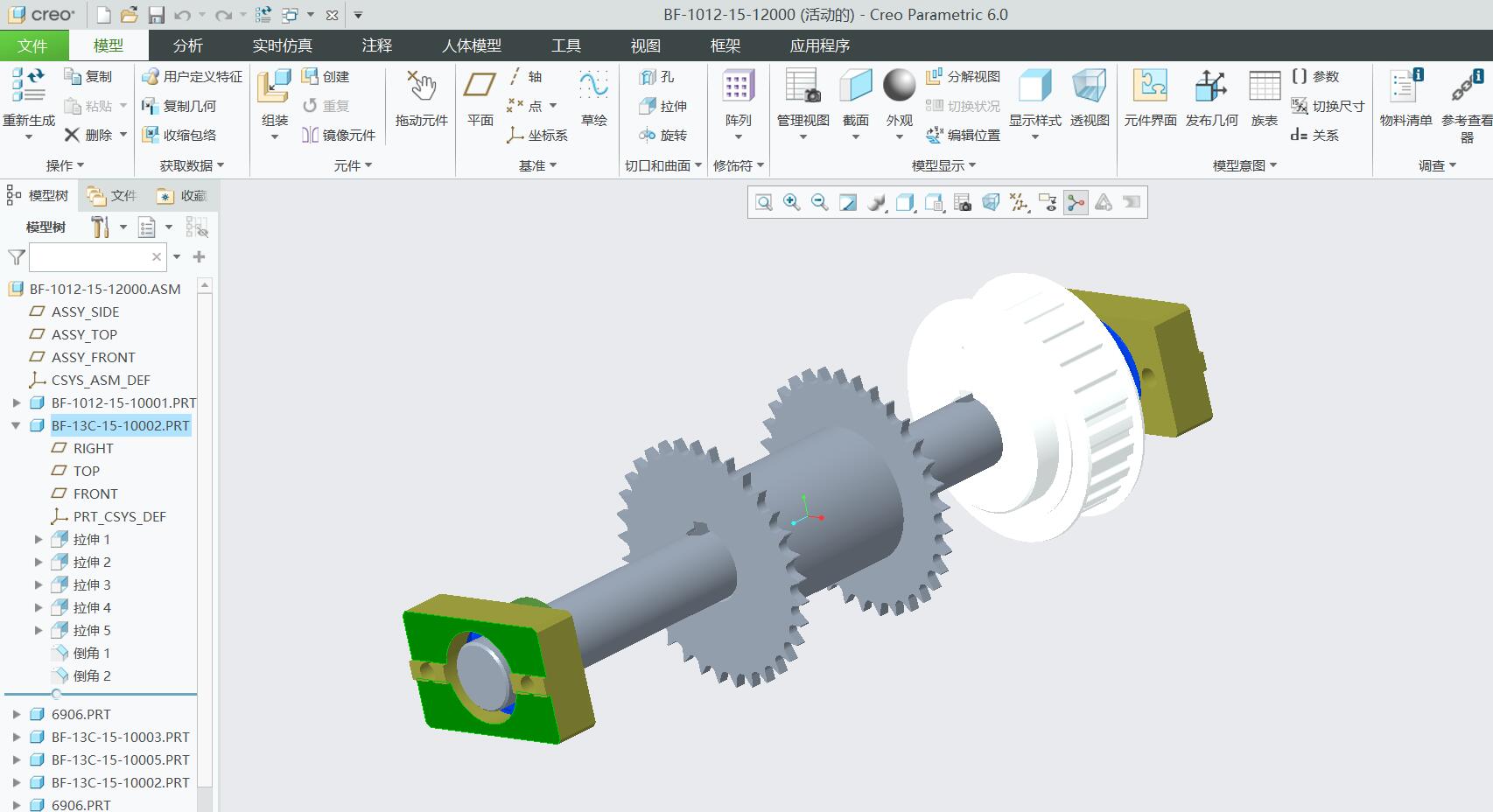Screen dimensions: 1493x812
Task: Click the model tree insert-here bar handle
Action: (56, 694)
